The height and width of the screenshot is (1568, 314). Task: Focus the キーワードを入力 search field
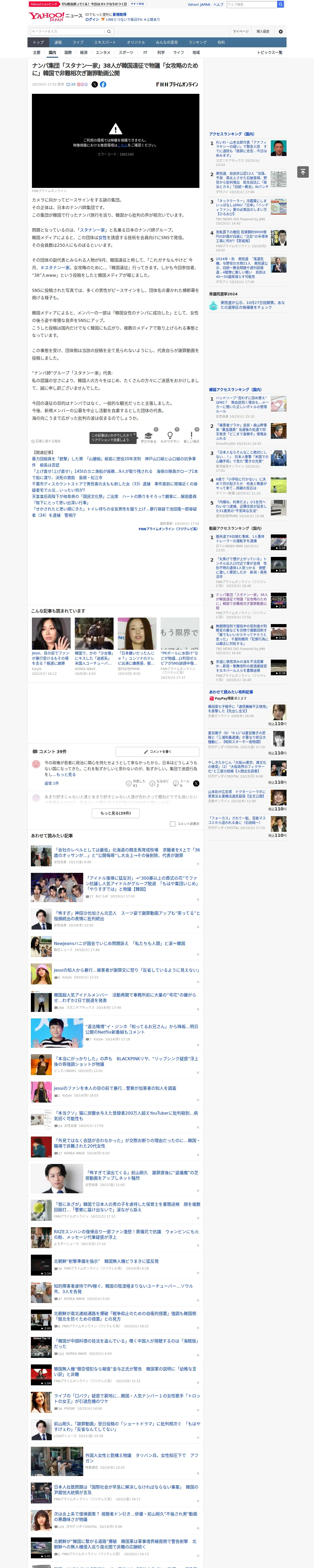(x=68, y=32)
